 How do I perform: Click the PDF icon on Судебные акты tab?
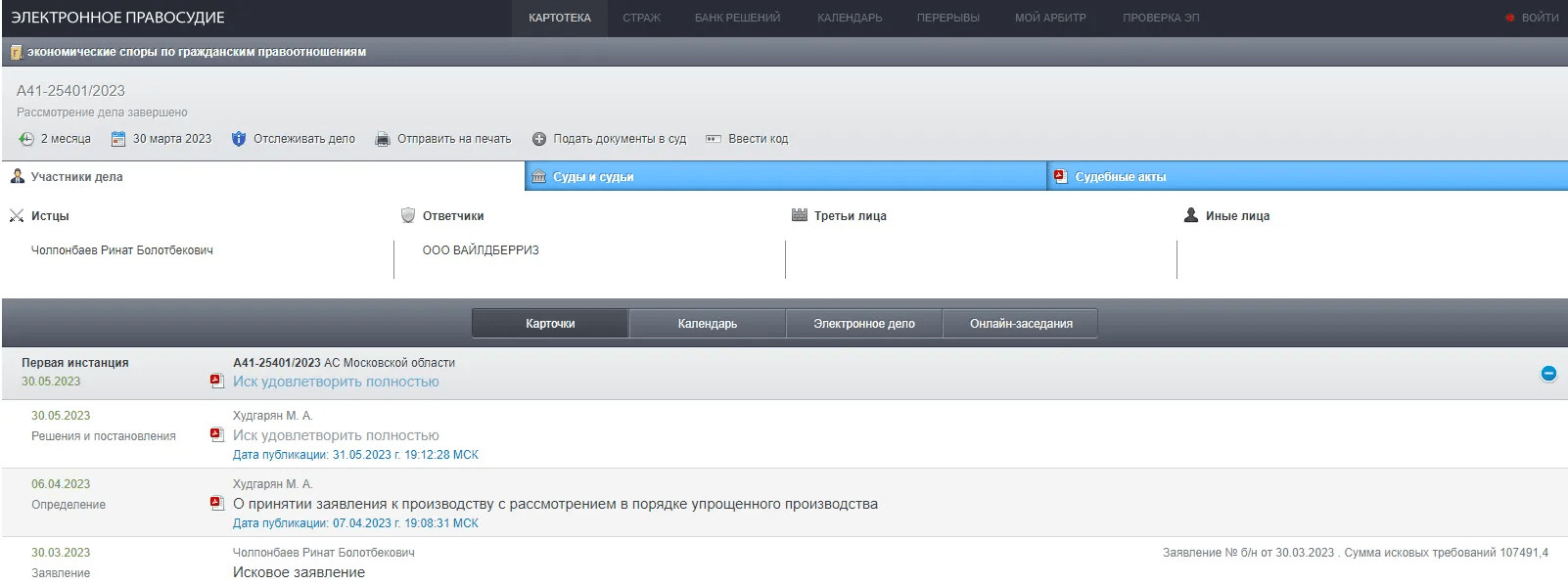1060,176
